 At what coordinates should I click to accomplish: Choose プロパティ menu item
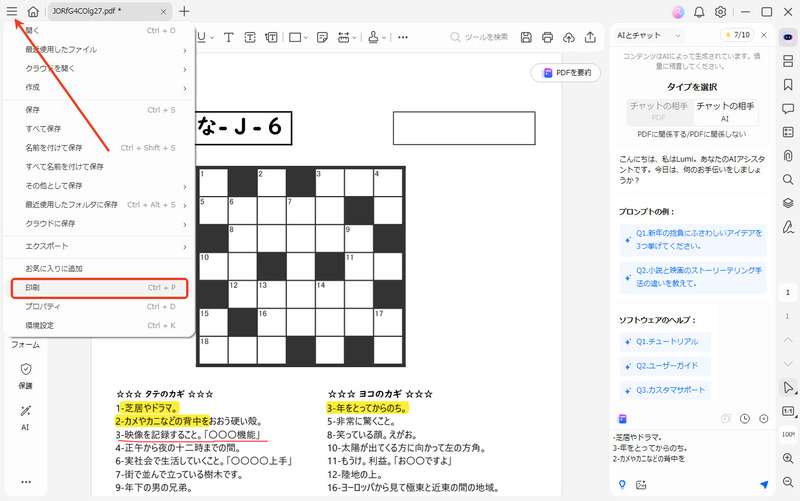click(x=100, y=307)
